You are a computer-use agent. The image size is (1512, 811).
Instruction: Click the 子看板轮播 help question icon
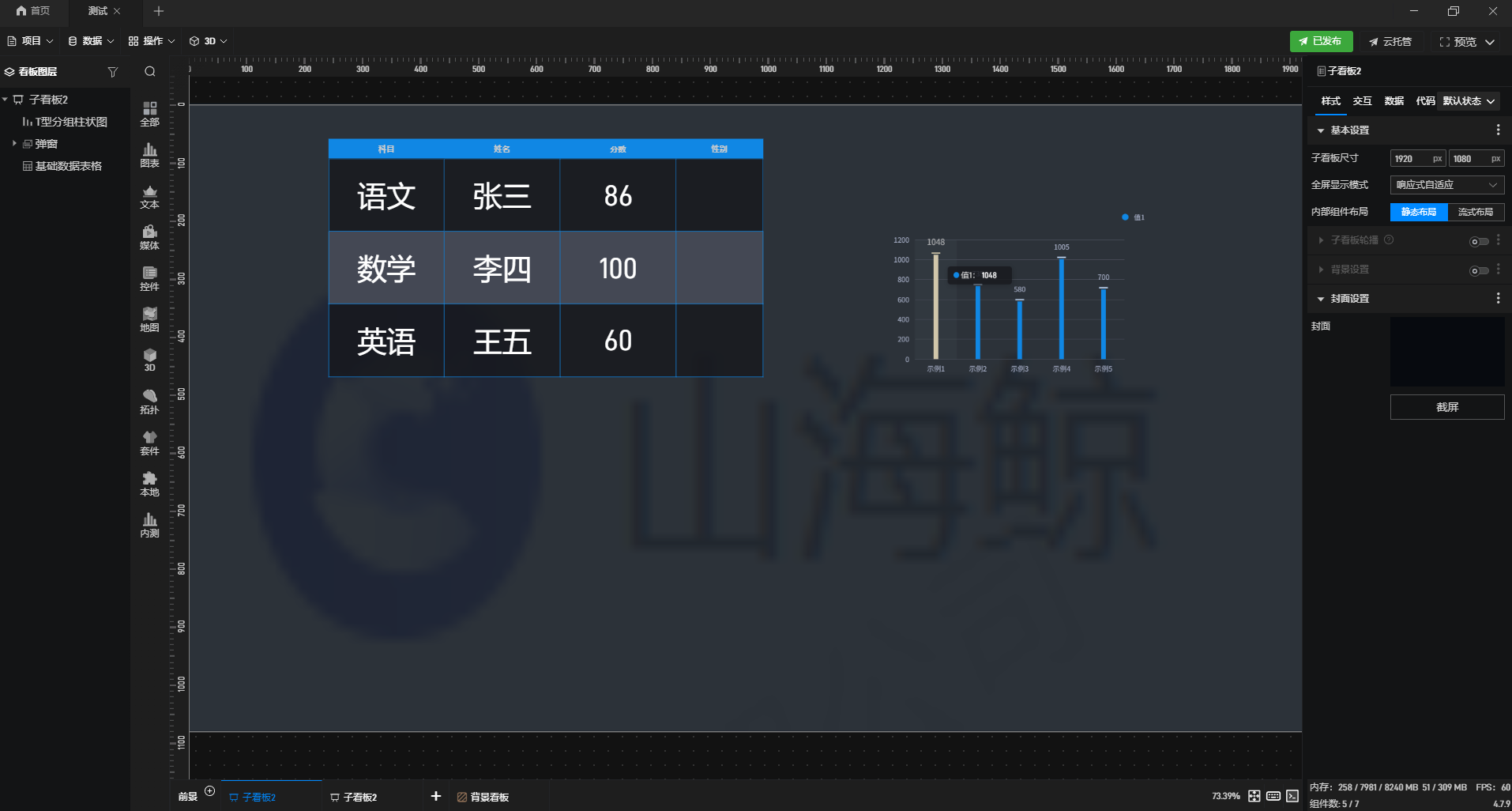pos(1389,240)
